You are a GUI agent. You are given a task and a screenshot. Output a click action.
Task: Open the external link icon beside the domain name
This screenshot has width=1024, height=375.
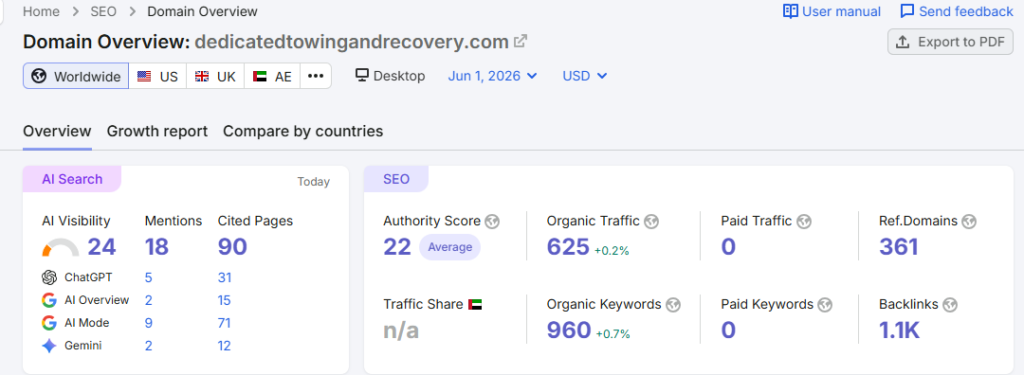pyautogui.click(x=520, y=42)
